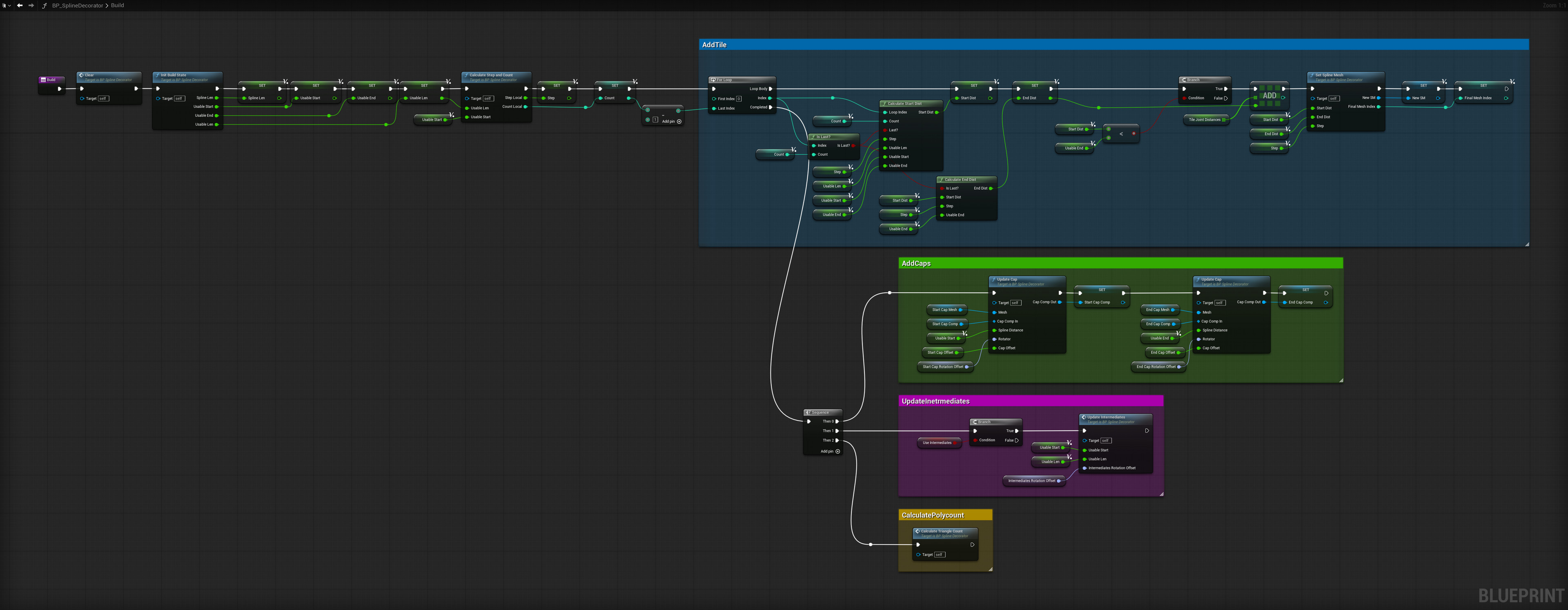Image resolution: width=1568 pixels, height=610 pixels.
Task: Select the For Loop node icon
Action: (713, 80)
